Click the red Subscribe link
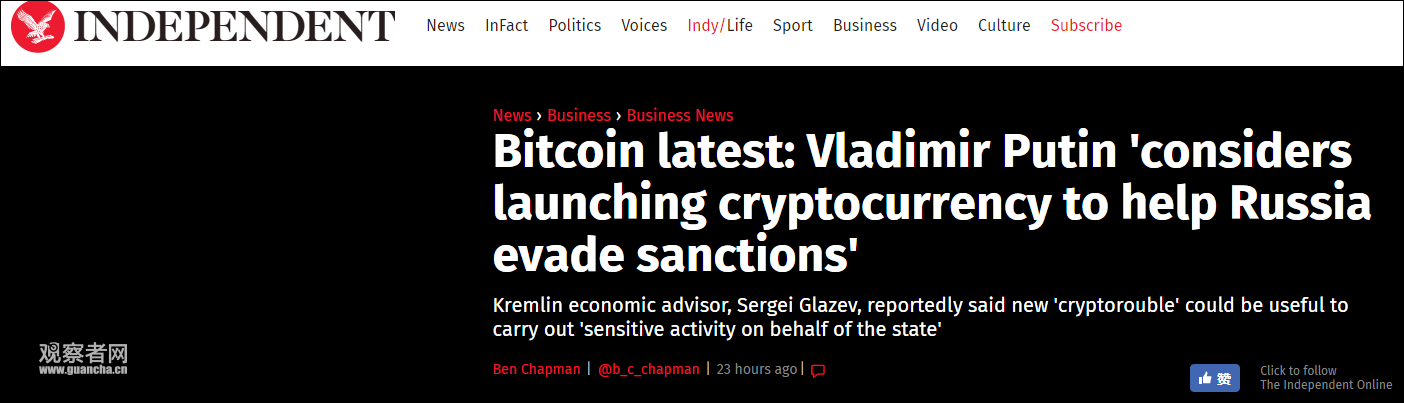Screen dimensions: 1404x403 coord(1086,25)
